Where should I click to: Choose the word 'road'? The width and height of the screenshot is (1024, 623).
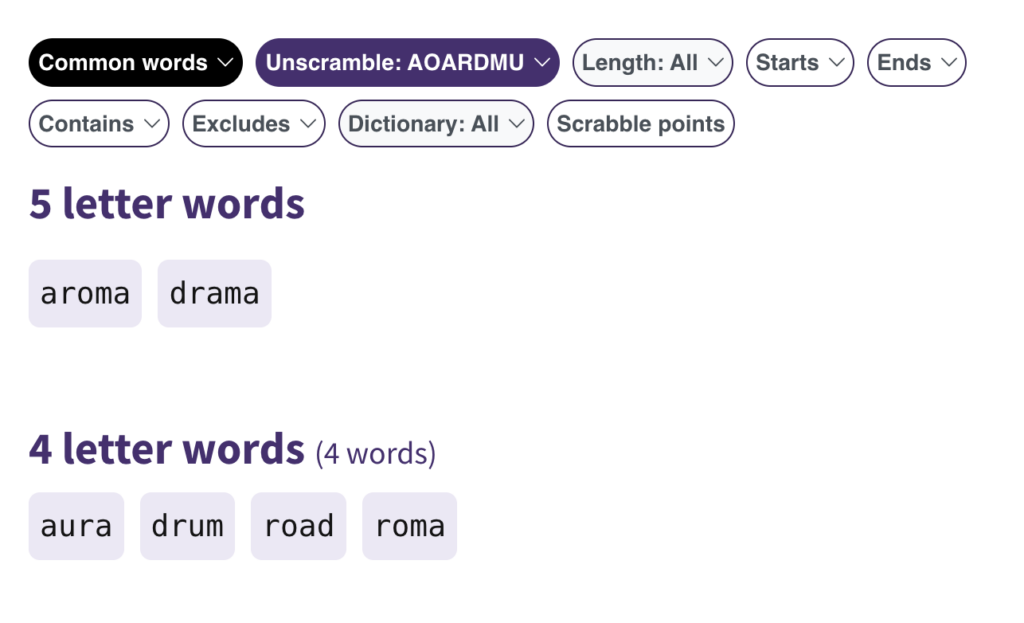point(298,526)
